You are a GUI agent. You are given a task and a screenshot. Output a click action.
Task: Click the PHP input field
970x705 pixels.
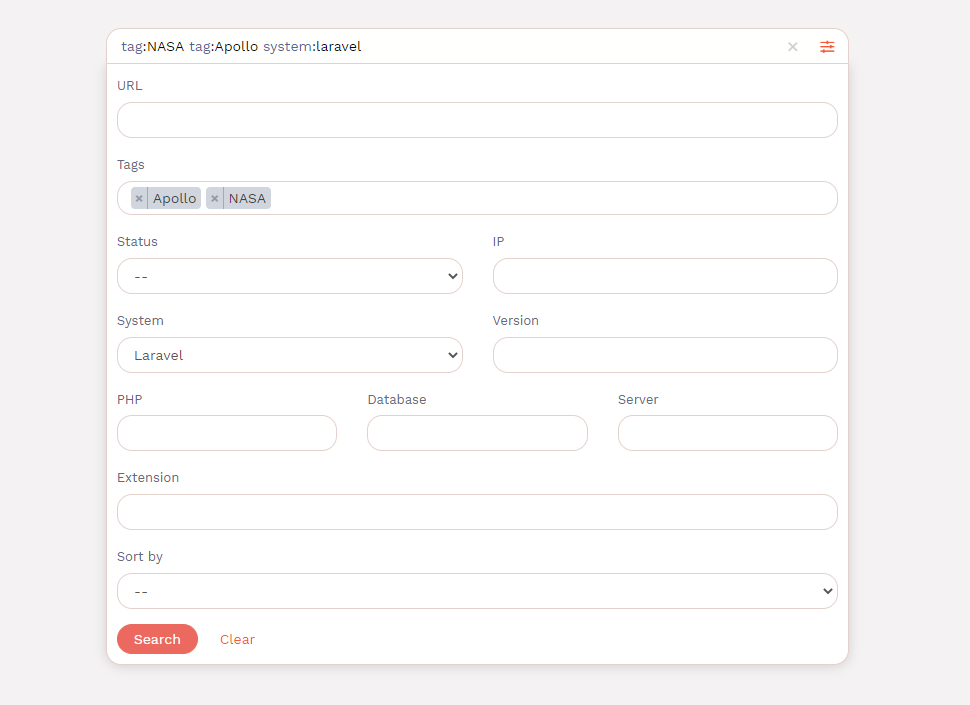click(x=227, y=433)
